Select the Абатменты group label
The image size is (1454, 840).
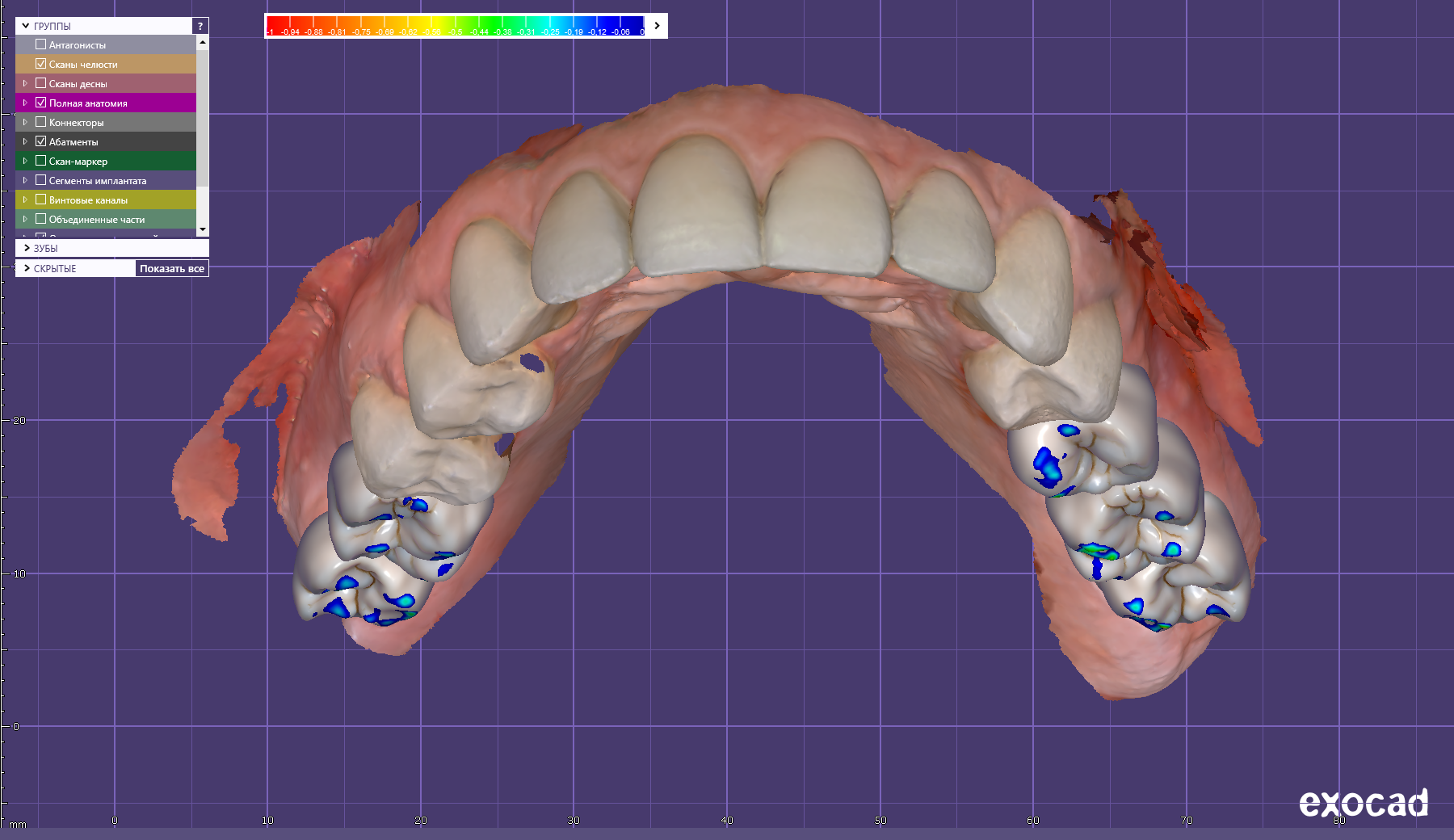pyautogui.click(x=74, y=142)
